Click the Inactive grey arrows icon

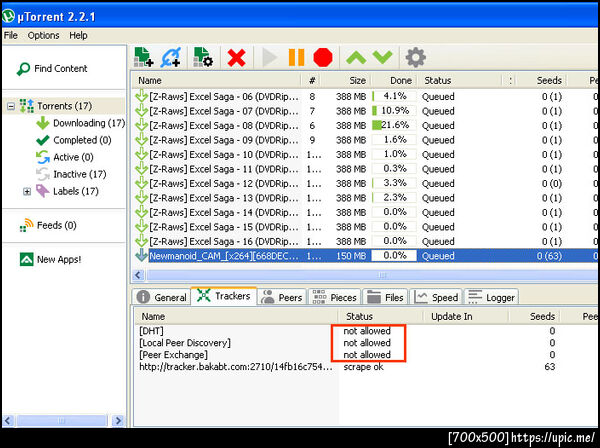pyautogui.click(x=42, y=174)
